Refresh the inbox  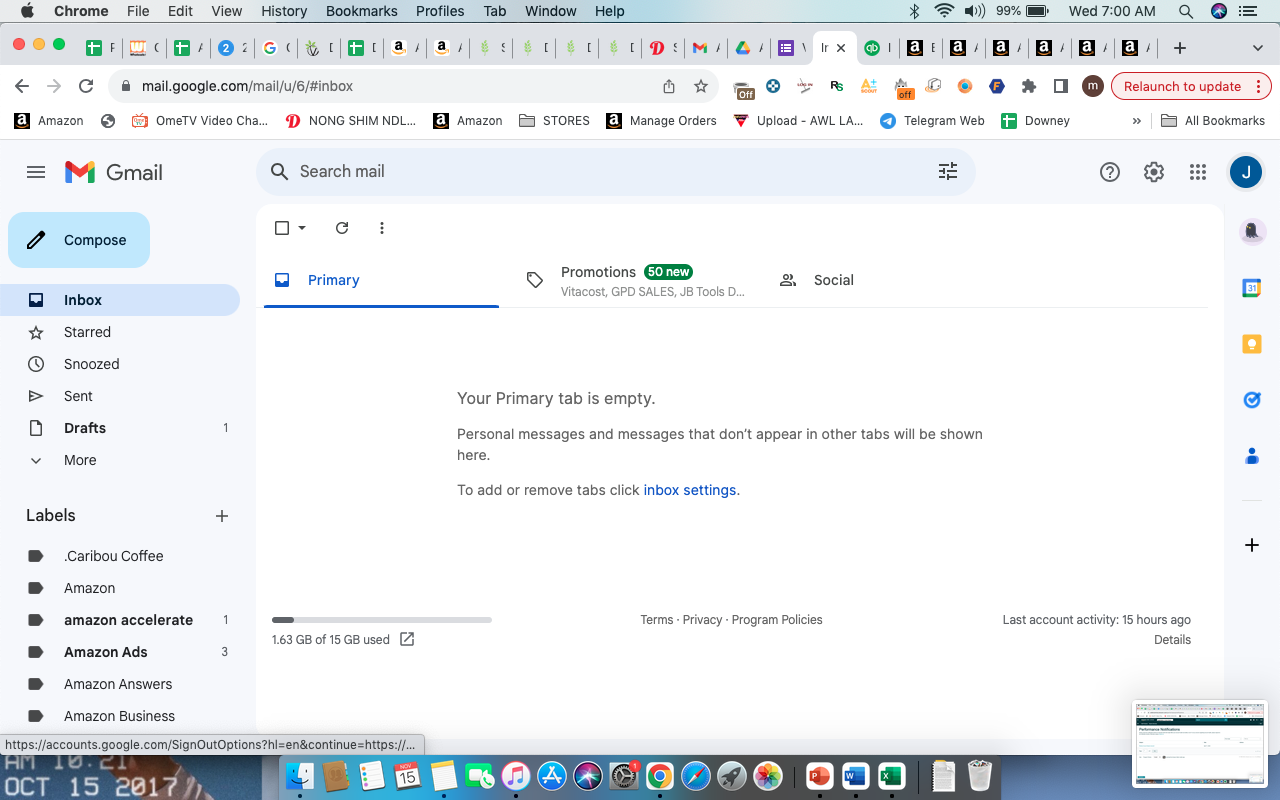coord(342,228)
